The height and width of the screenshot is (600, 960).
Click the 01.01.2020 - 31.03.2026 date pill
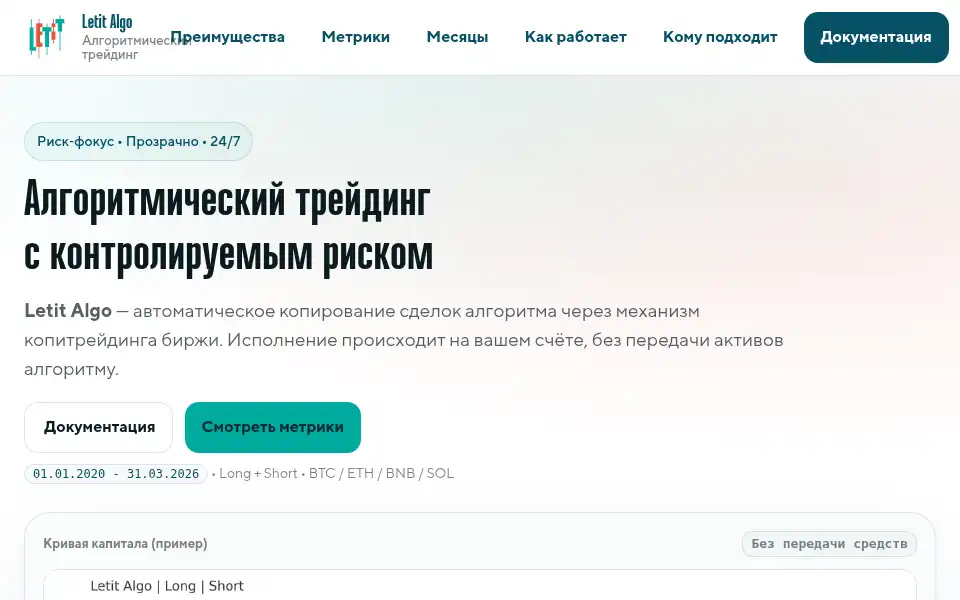click(x=116, y=474)
